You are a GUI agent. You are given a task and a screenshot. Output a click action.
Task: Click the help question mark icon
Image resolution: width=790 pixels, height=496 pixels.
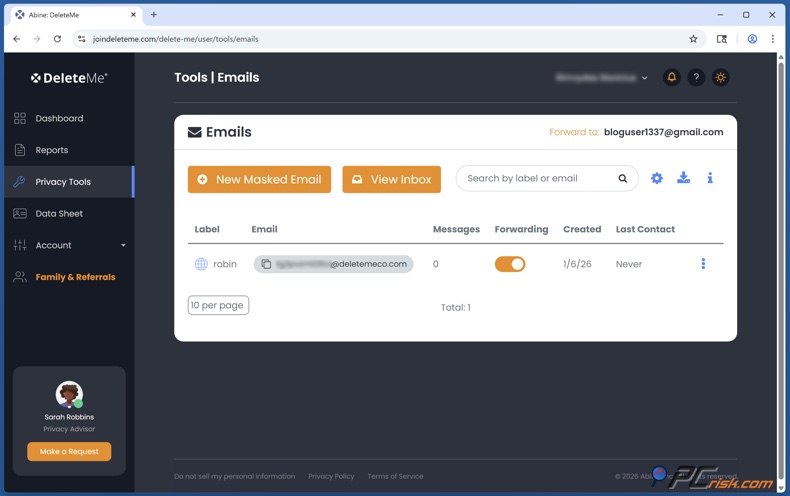(x=696, y=77)
